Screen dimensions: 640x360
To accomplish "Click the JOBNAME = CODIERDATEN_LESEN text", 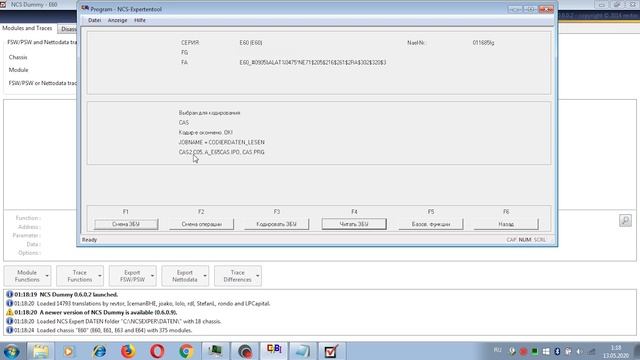I will pyautogui.click(x=222, y=142).
